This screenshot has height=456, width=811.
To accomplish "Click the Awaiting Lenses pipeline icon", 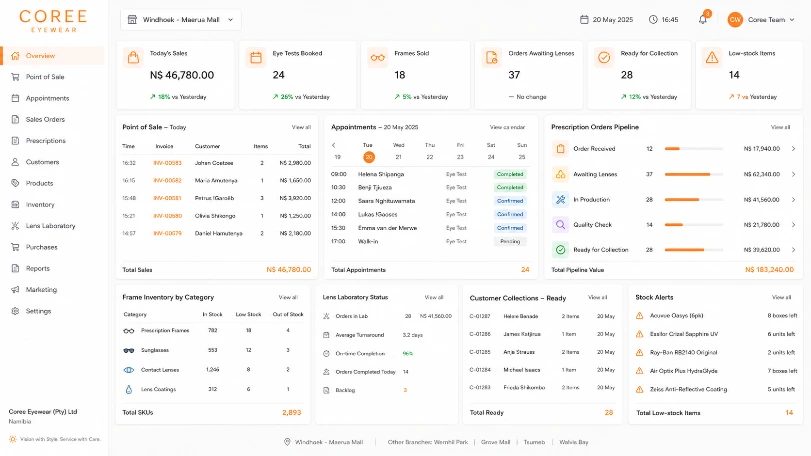I will tap(560, 174).
